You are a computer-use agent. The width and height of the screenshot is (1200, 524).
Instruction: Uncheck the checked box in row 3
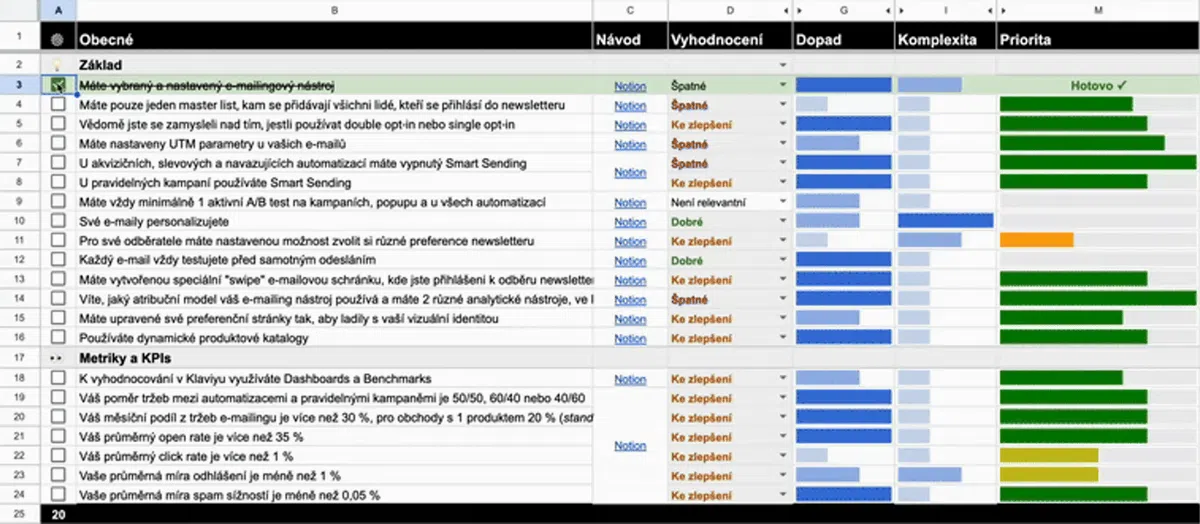pyautogui.click(x=57, y=86)
